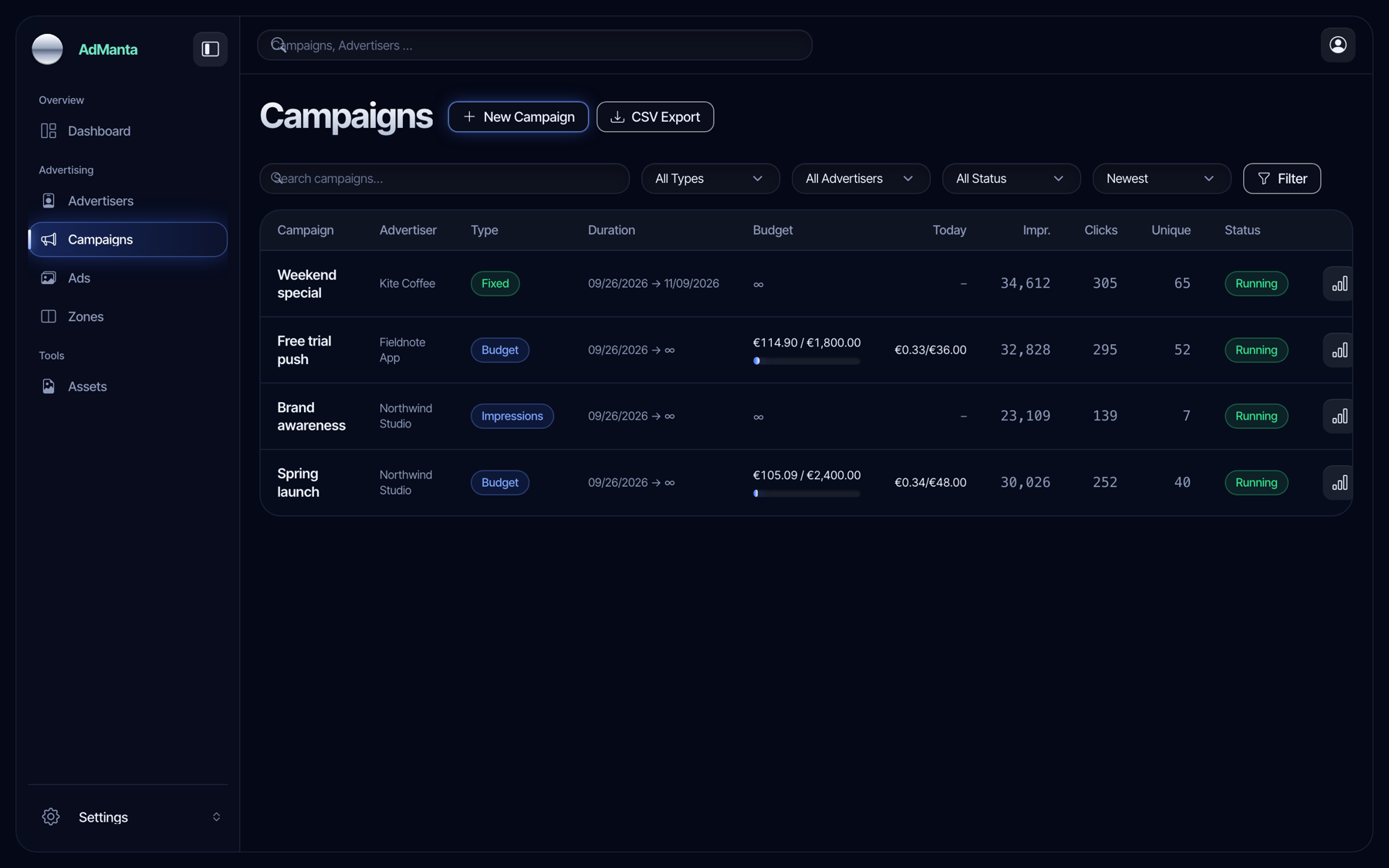Click the 34,612 impressions value
Image resolution: width=1389 pixels, height=868 pixels.
pyautogui.click(x=1025, y=283)
